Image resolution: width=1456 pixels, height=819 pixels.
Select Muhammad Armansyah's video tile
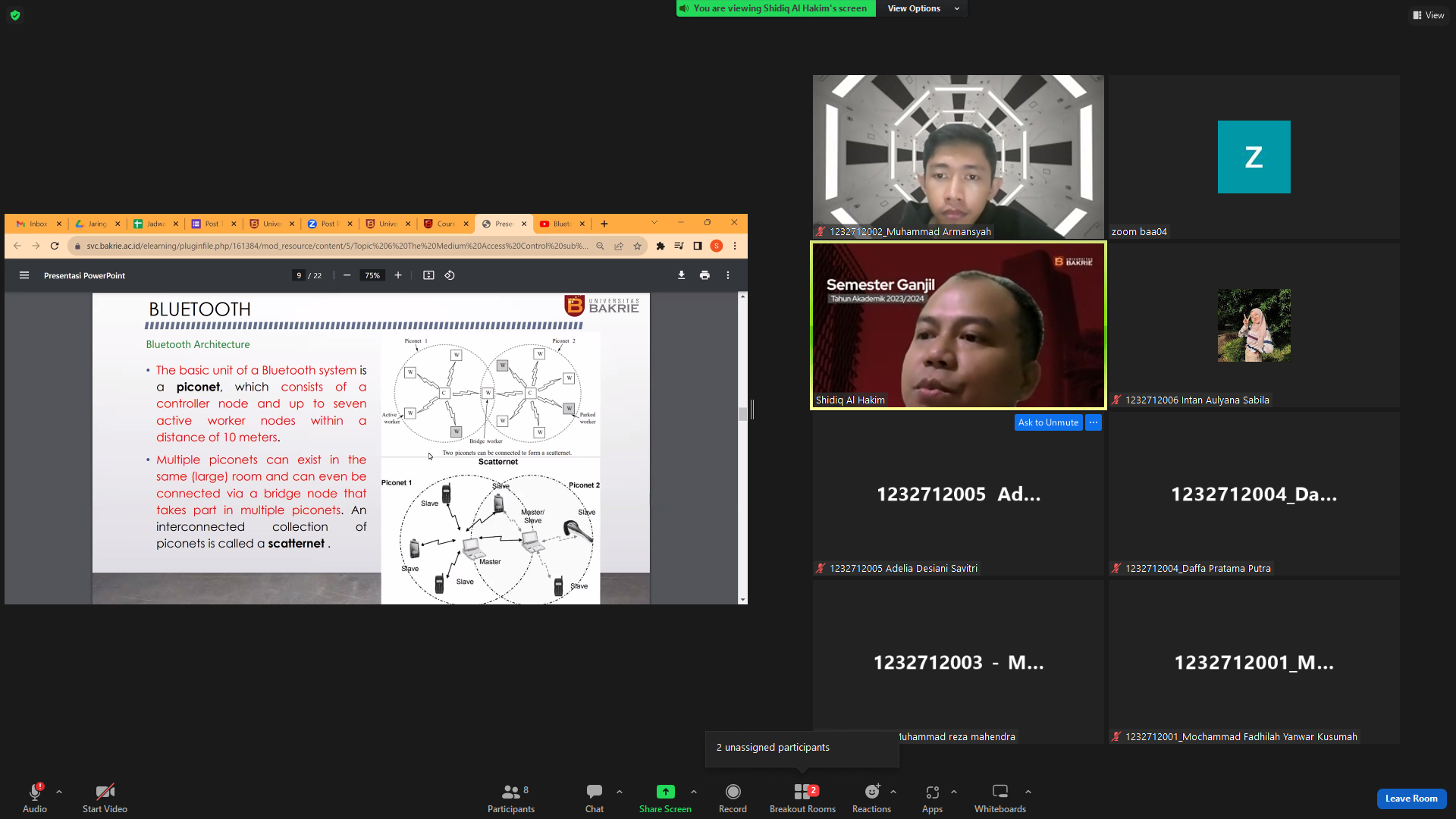(959, 157)
